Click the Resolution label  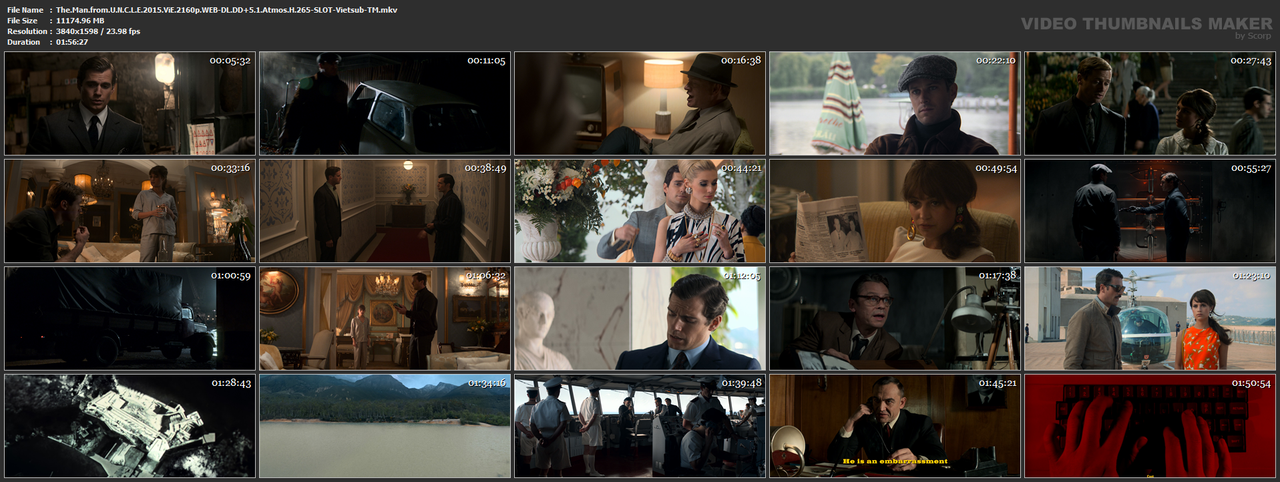click(x=27, y=31)
